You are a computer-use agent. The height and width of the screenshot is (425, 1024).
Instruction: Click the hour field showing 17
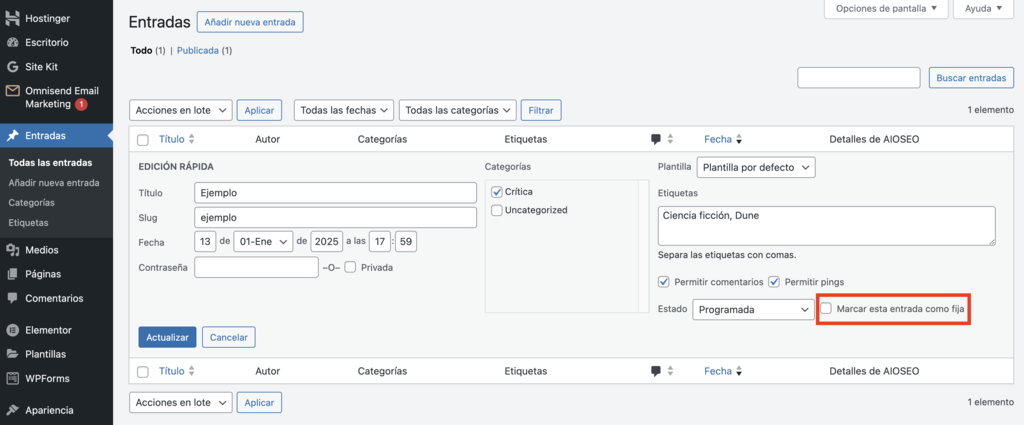tap(379, 242)
